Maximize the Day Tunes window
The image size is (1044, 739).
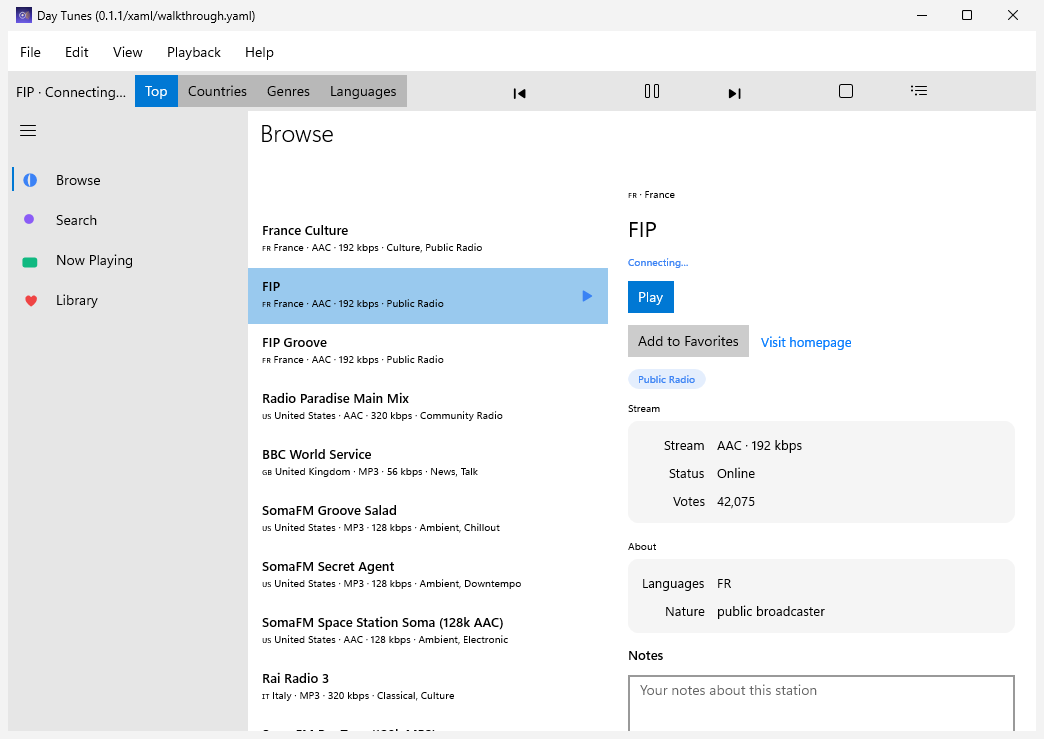pyautogui.click(x=967, y=15)
